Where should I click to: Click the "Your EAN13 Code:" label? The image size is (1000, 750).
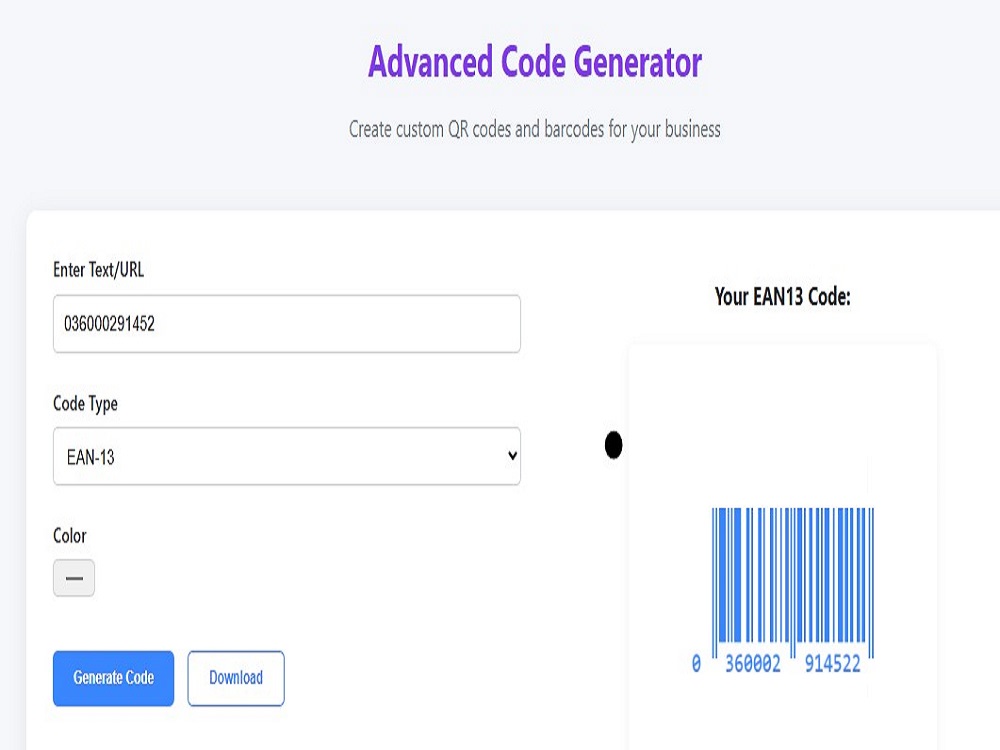pyautogui.click(x=783, y=297)
